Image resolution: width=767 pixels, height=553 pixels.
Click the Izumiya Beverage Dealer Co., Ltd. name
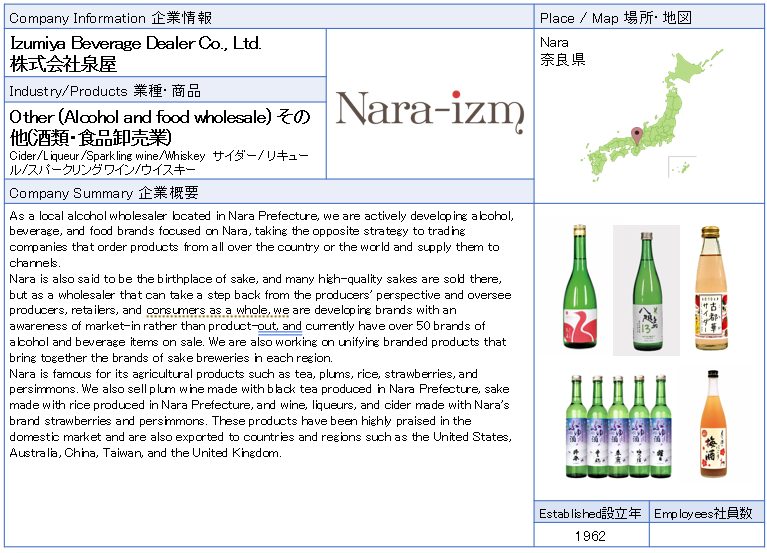(135, 43)
